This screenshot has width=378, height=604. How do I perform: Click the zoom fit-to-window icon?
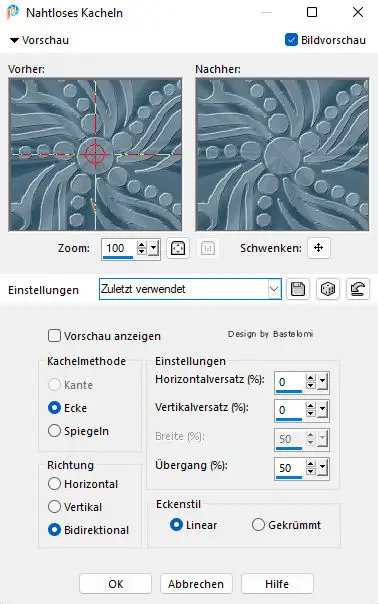point(178,248)
